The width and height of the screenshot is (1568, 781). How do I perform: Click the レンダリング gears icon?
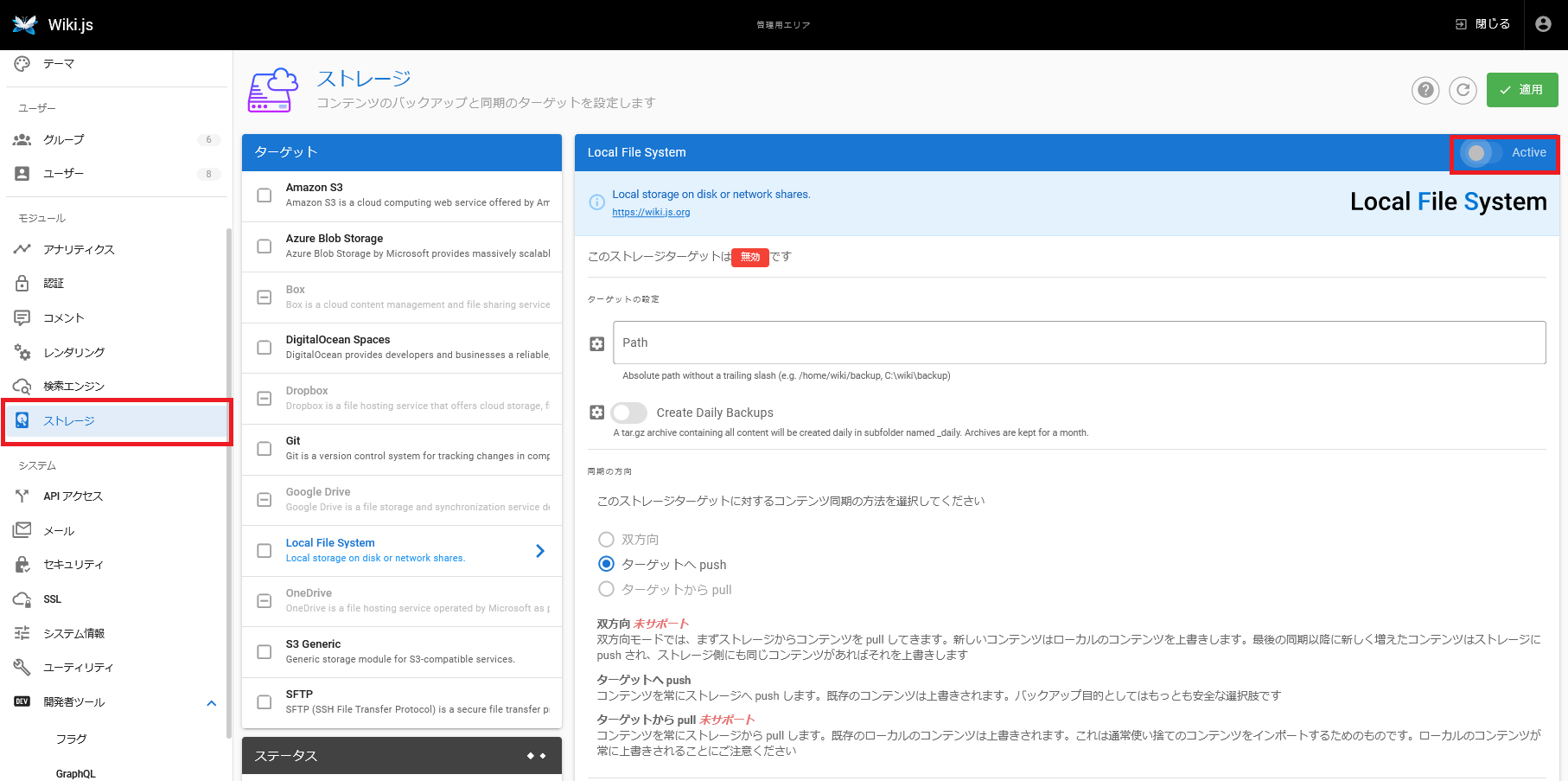click(x=22, y=352)
